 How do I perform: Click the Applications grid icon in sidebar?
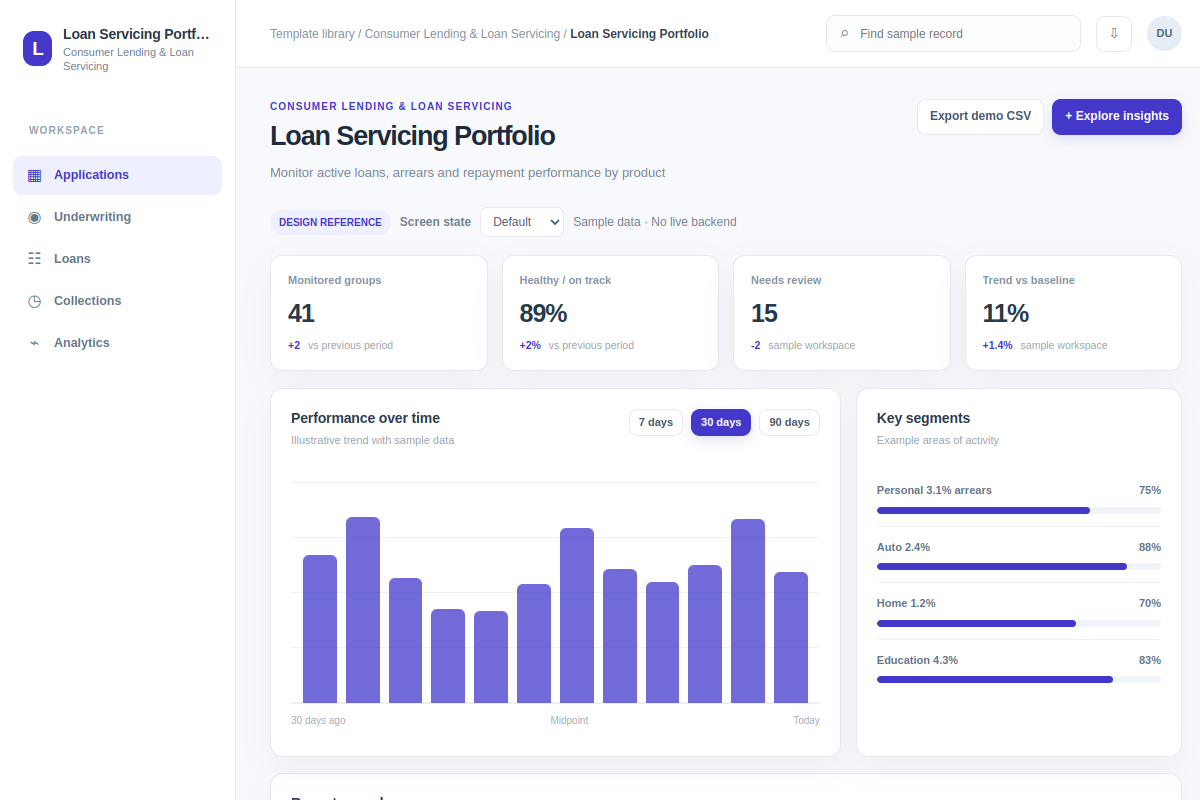pos(34,175)
